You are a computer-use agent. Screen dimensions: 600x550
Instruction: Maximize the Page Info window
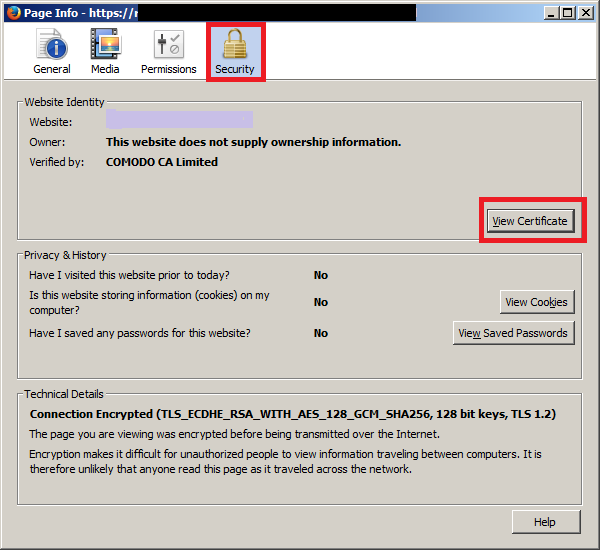click(x=568, y=12)
